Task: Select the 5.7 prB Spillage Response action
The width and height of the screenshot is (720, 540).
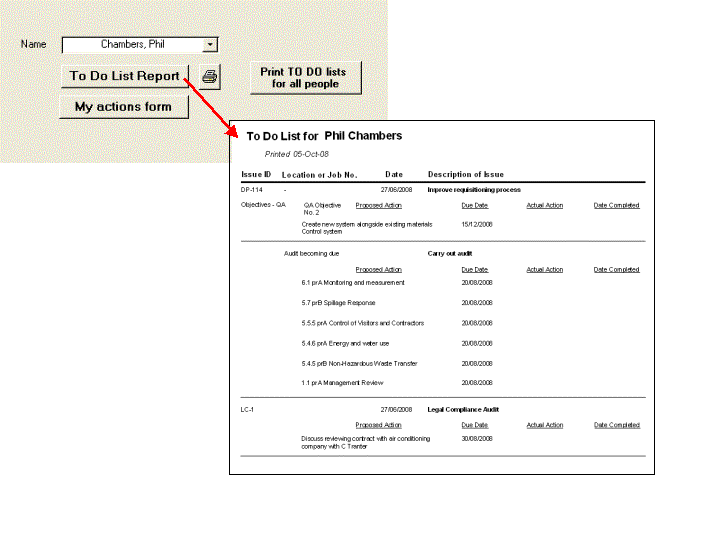Action: [338, 303]
